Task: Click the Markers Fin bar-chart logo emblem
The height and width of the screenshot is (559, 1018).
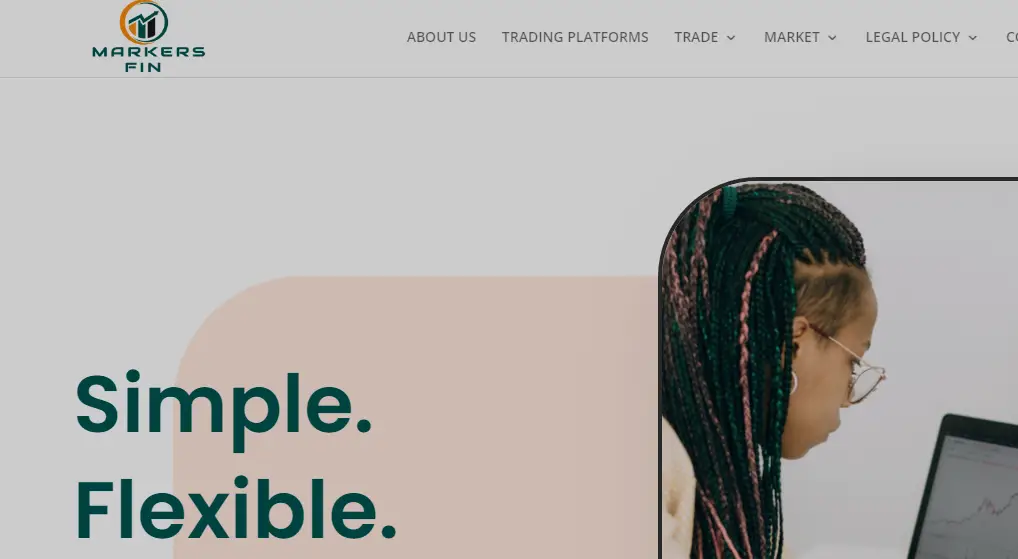Action: coord(144,21)
